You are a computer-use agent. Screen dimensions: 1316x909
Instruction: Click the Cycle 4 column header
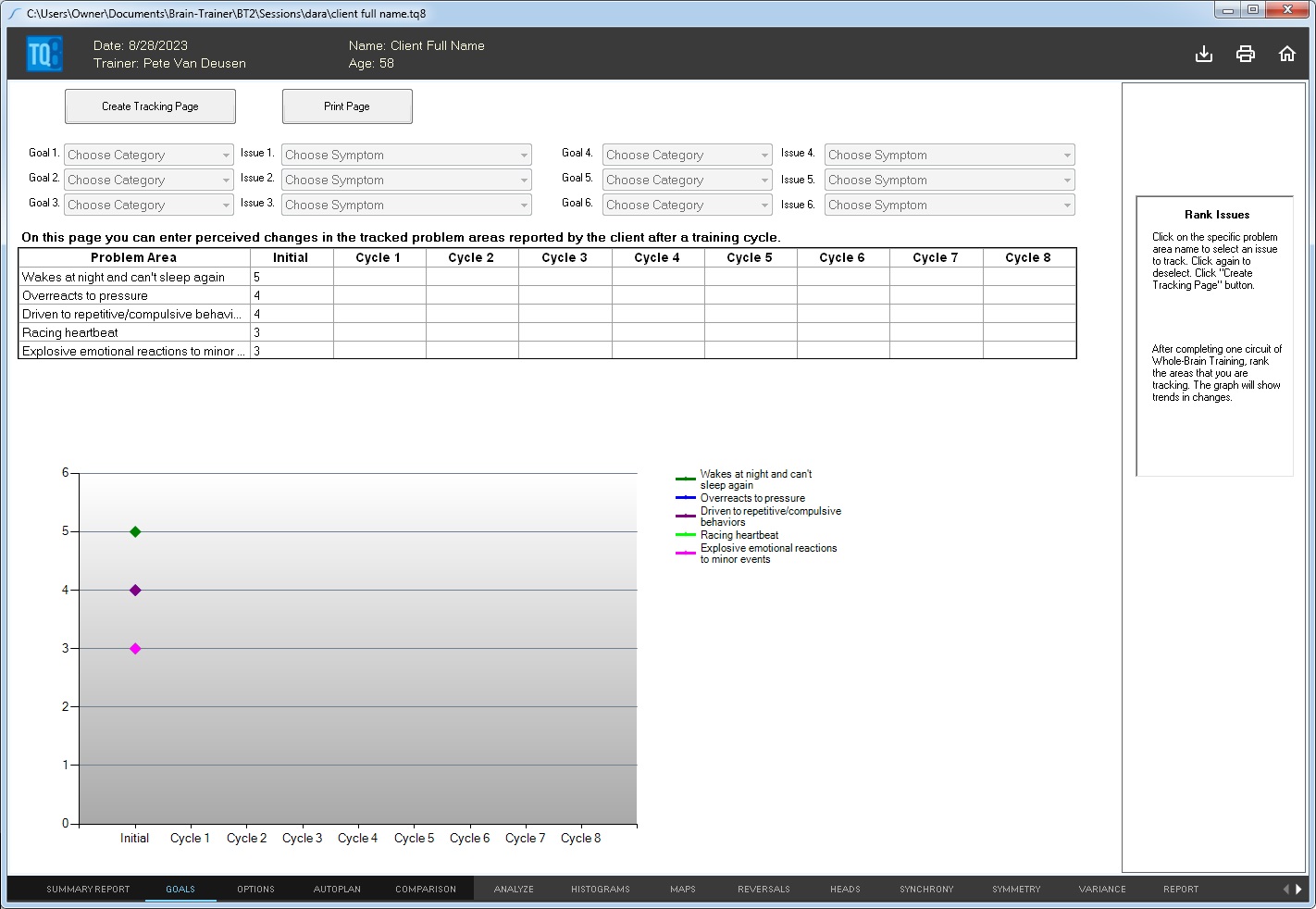657,257
